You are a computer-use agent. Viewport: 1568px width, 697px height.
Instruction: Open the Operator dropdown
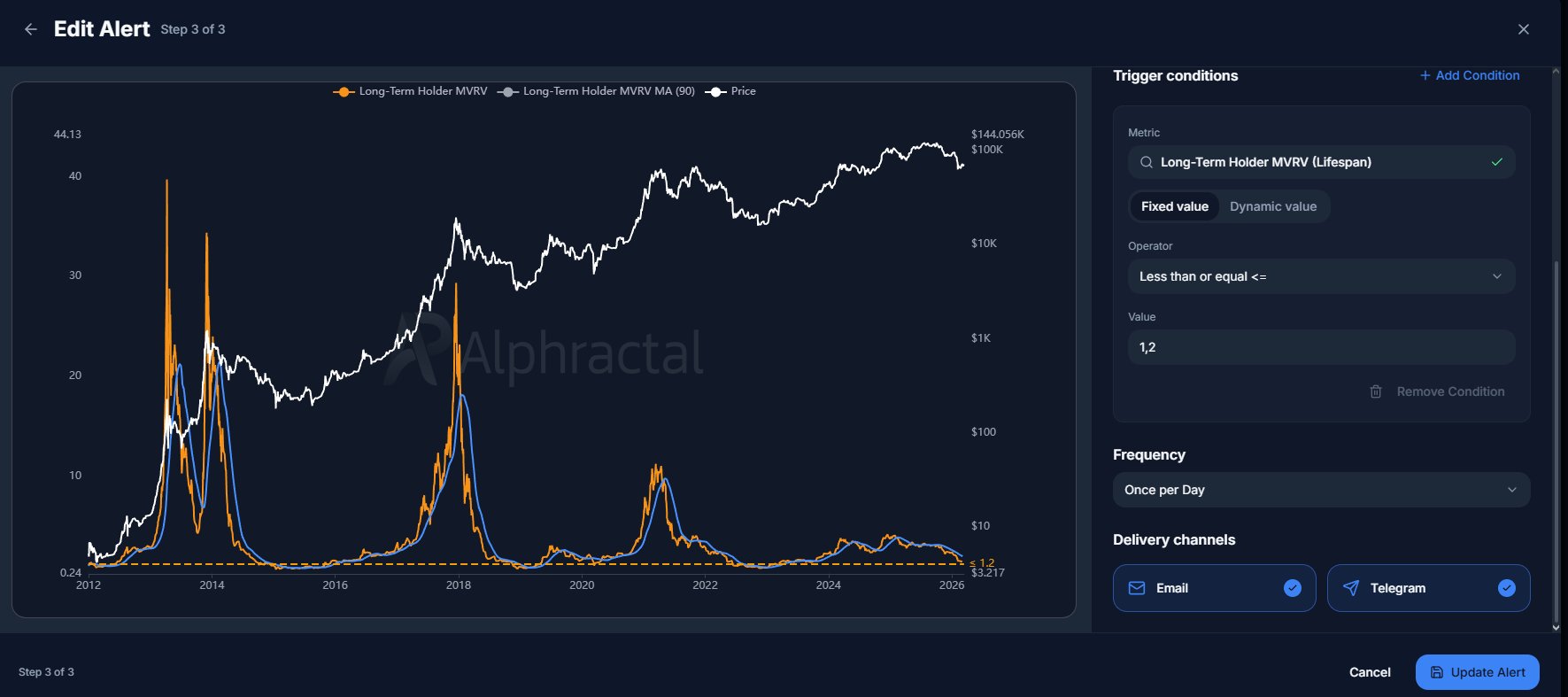[x=1320, y=276]
